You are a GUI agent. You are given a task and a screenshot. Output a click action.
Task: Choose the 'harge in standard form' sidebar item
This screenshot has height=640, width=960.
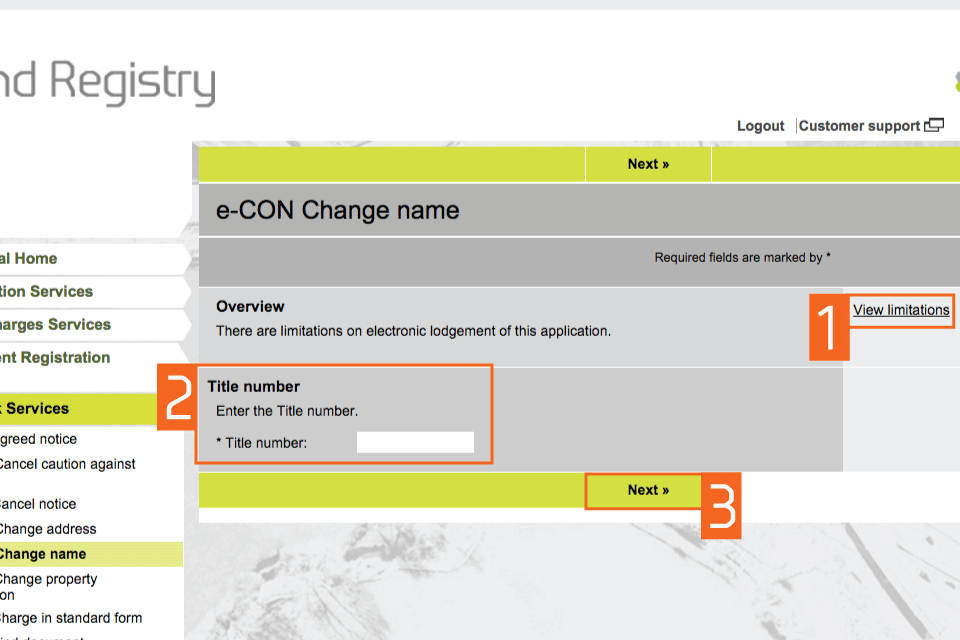(70, 618)
